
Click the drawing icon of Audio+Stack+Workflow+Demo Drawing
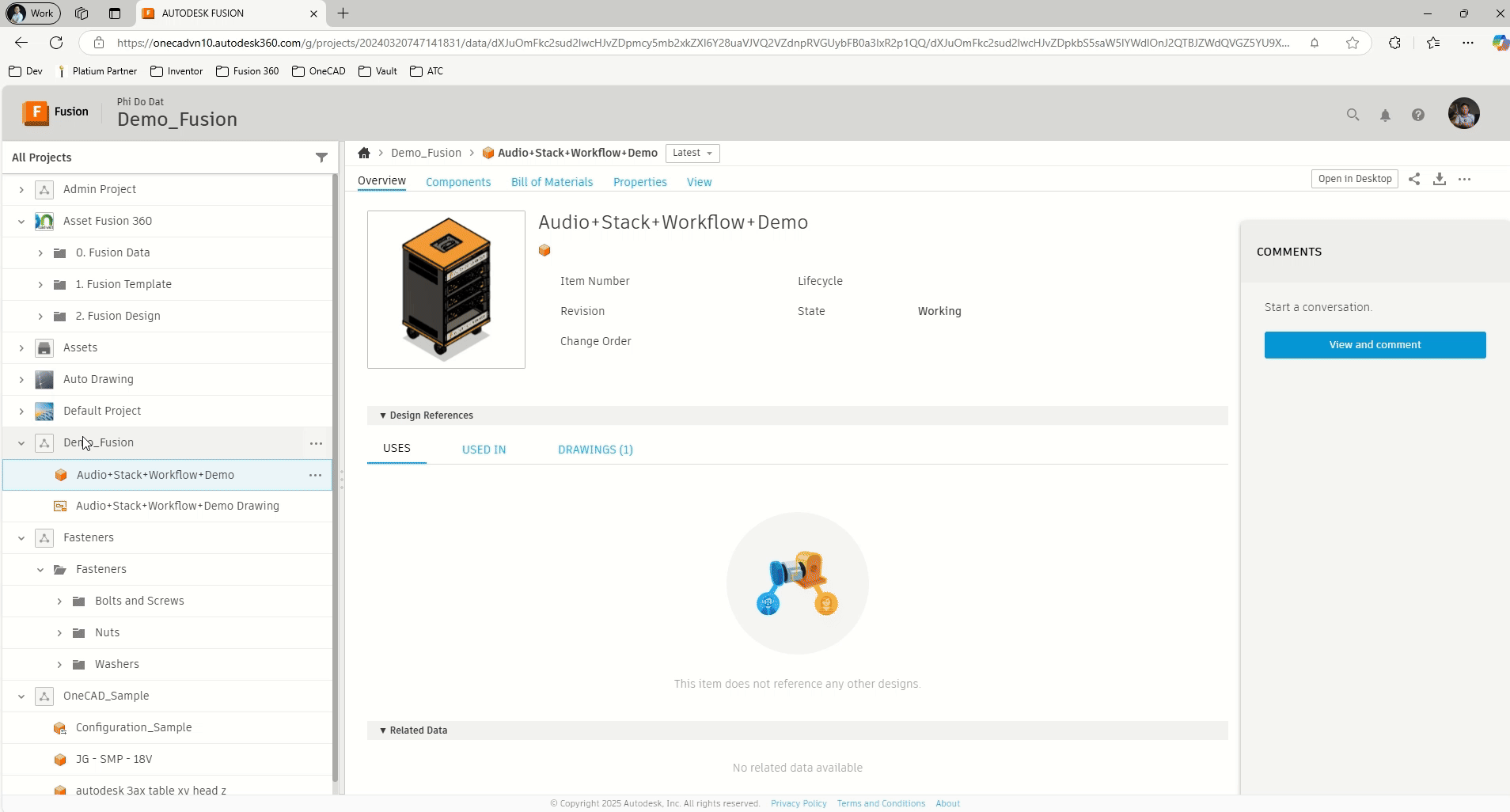(59, 506)
